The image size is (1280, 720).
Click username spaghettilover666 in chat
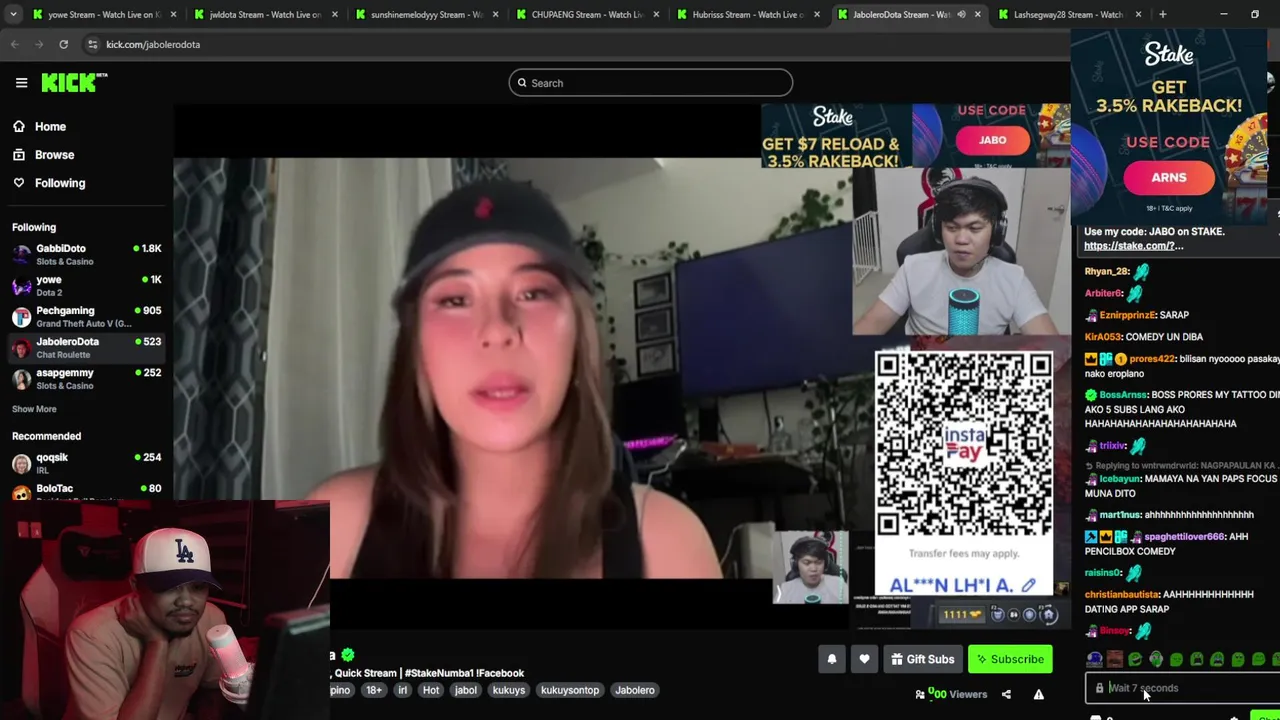tap(1184, 537)
